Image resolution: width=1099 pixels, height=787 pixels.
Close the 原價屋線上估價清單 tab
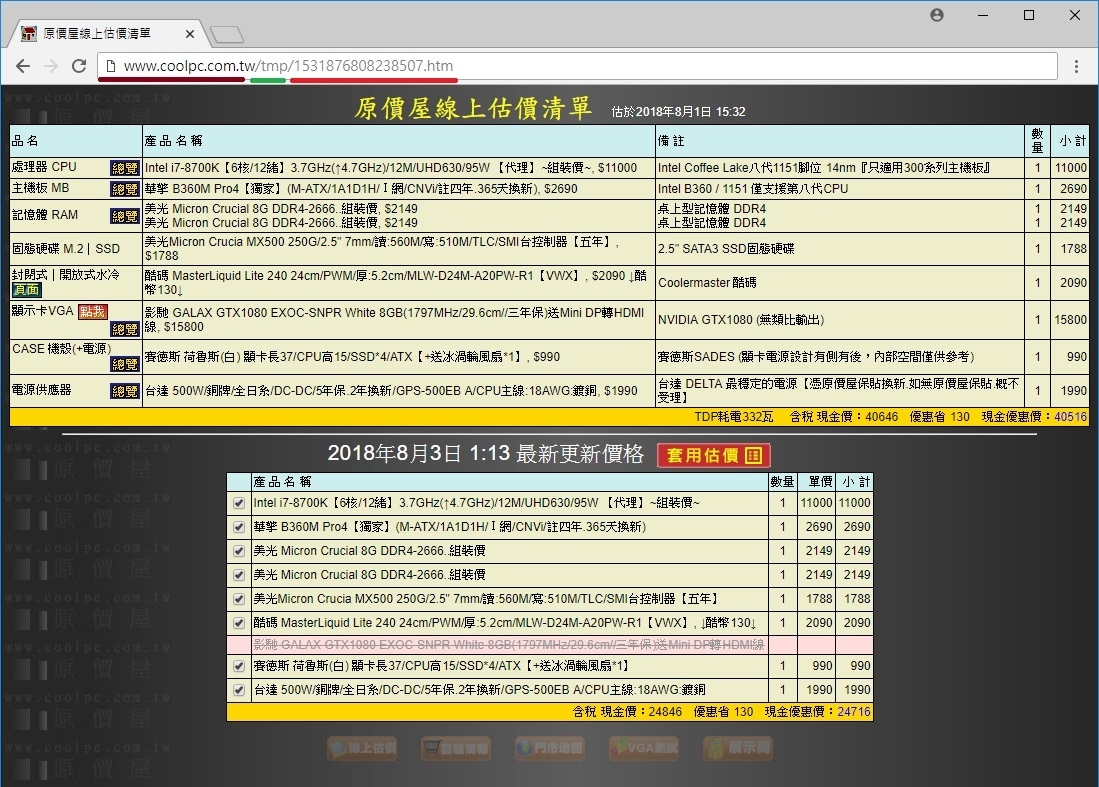tap(190, 34)
